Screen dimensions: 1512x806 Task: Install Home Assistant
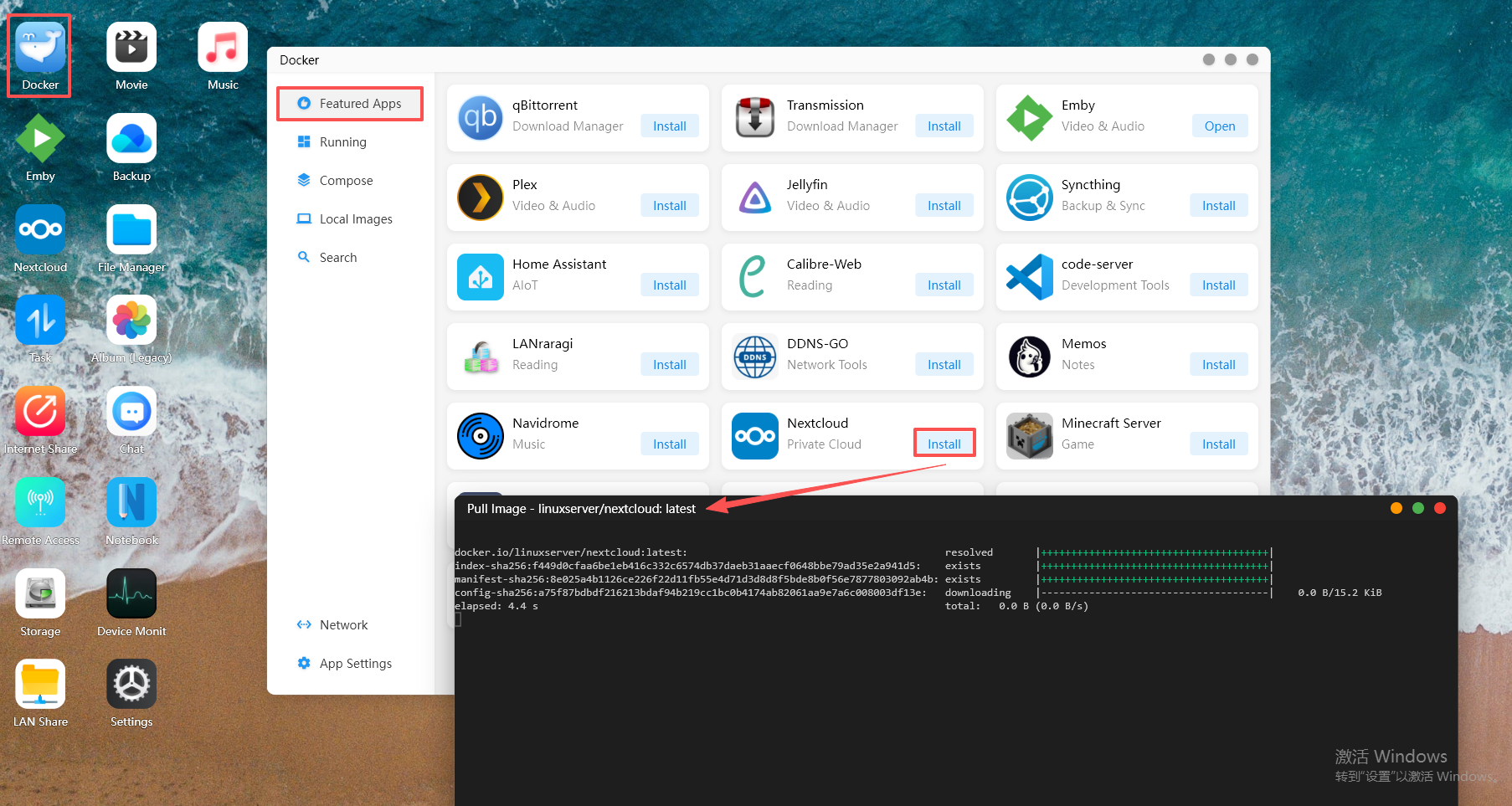click(x=670, y=285)
